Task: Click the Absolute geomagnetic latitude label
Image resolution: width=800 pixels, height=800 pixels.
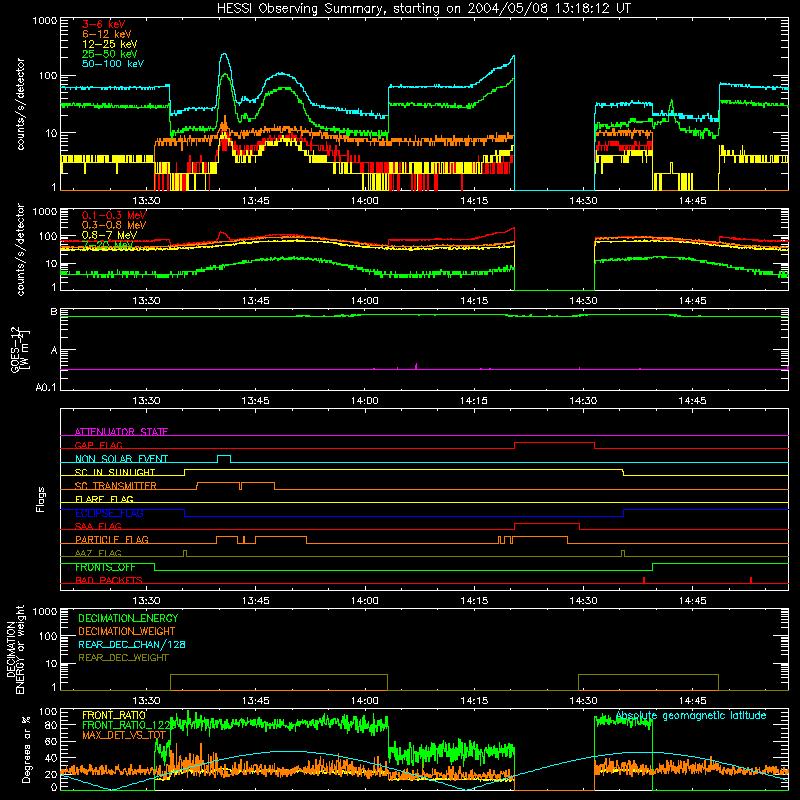Action: [691, 715]
